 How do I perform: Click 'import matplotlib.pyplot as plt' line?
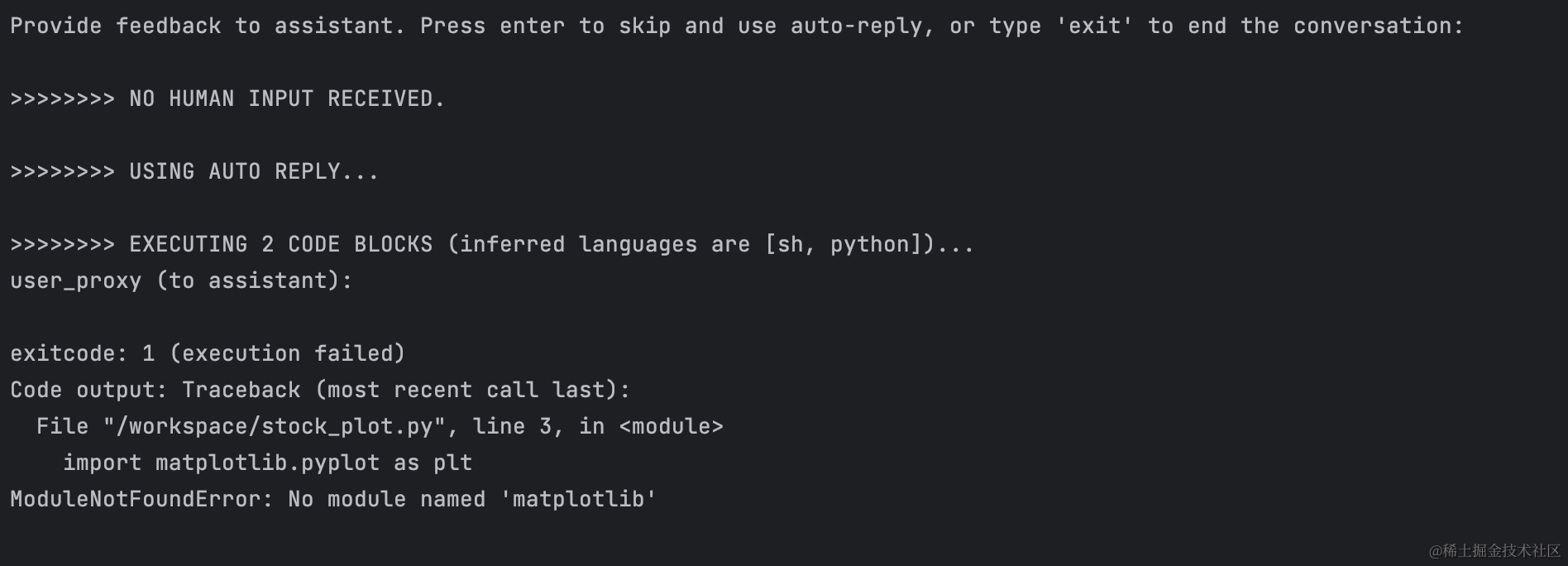pos(267,463)
